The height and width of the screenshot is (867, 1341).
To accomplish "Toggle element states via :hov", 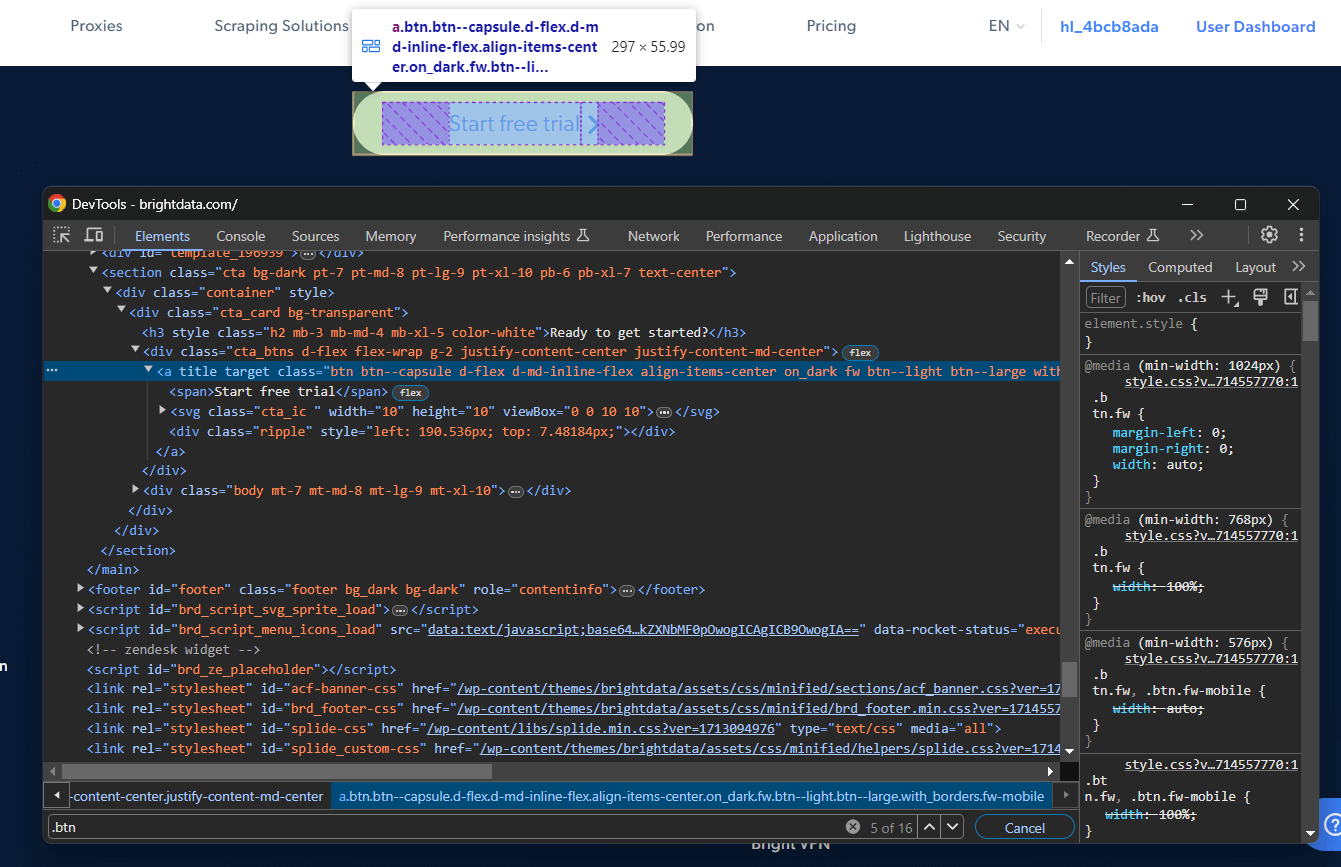I will [x=1150, y=297].
